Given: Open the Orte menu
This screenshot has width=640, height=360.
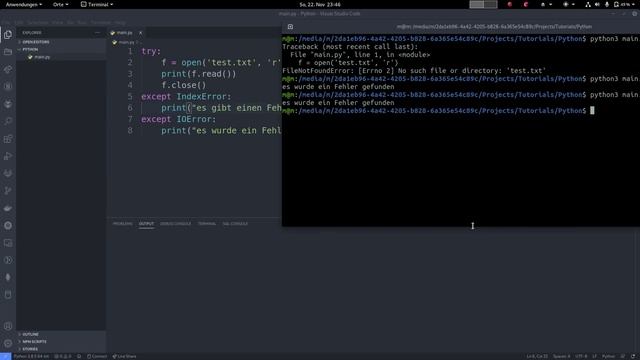Looking at the screenshot, I should pos(60,4).
